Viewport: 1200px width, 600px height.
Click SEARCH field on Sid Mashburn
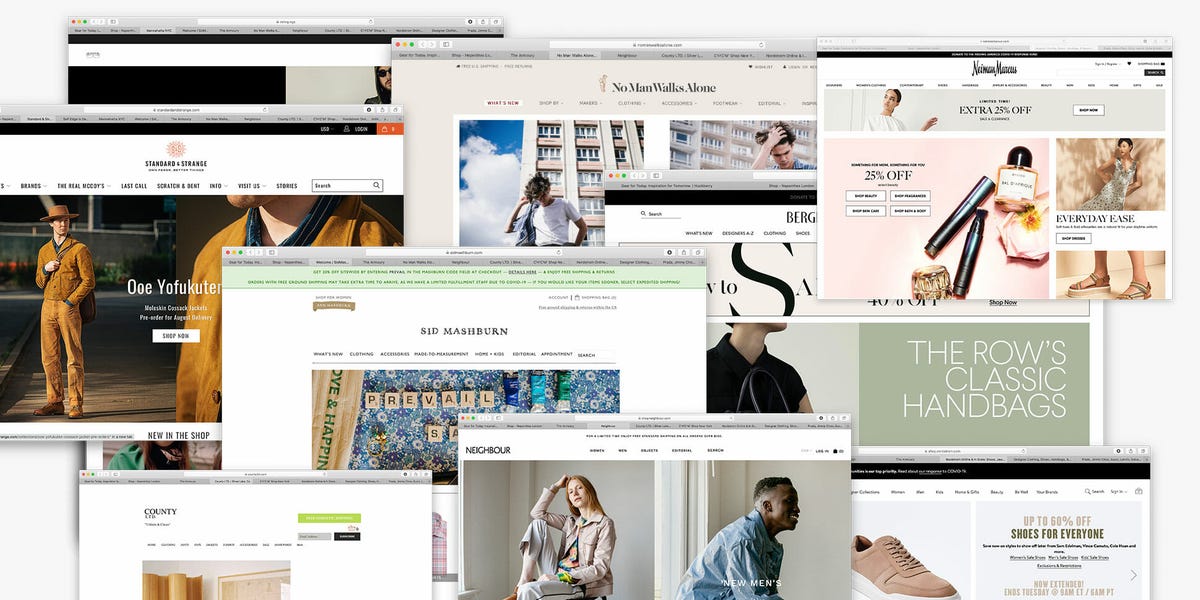[x=596, y=355]
